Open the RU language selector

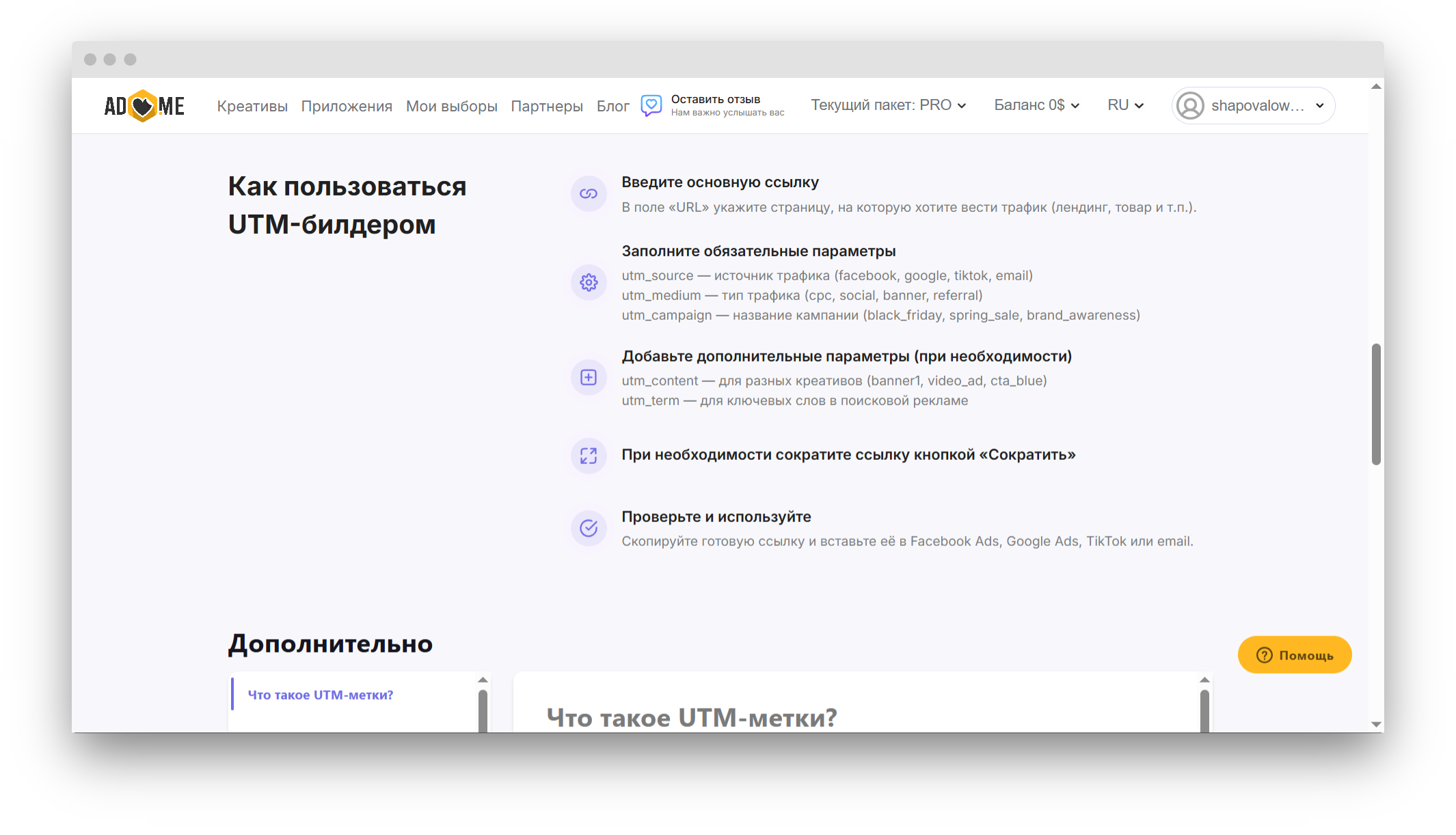pyautogui.click(x=1124, y=105)
